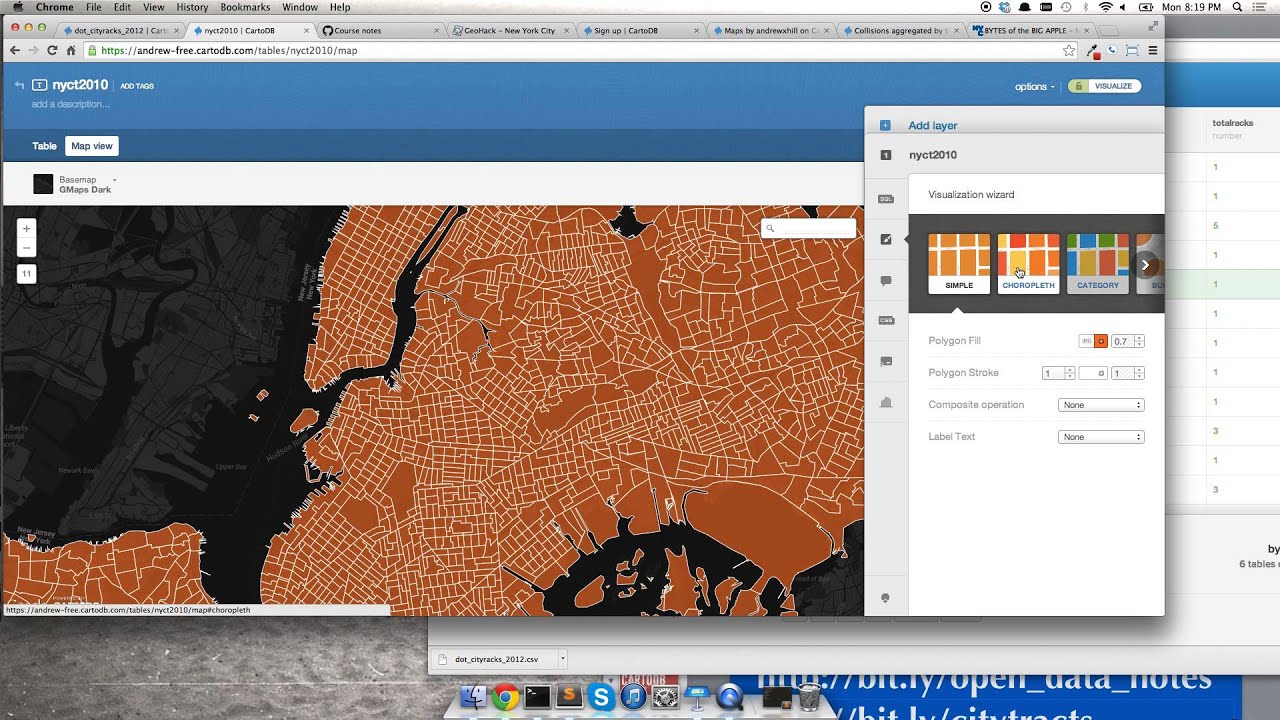1280x720 pixels.
Task: Open the CSS editor icon
Action: (885, 320)
